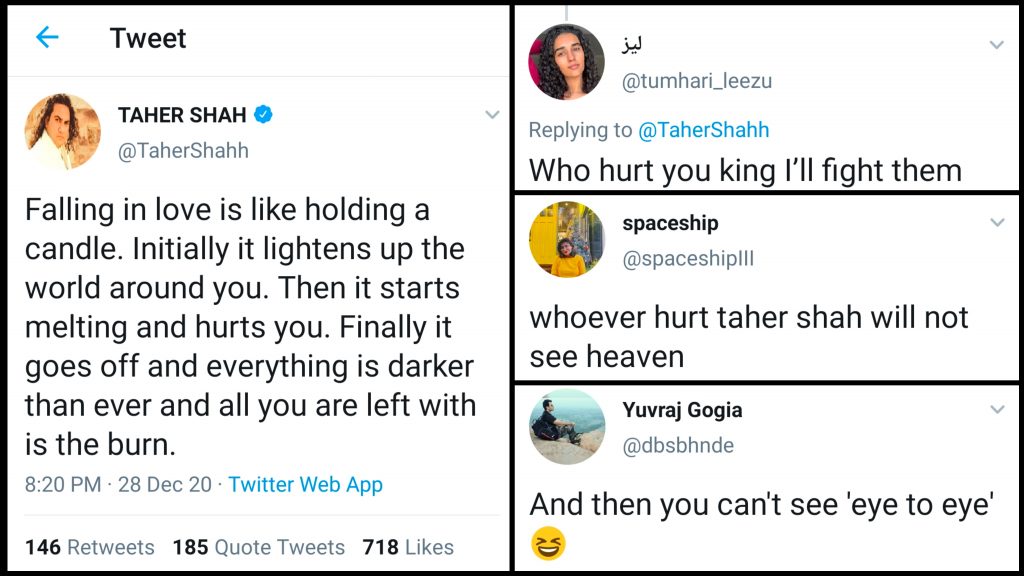1024x576 pixels.
Task: View the 185 Quote Tweets
Action: [x=258, y=547]
